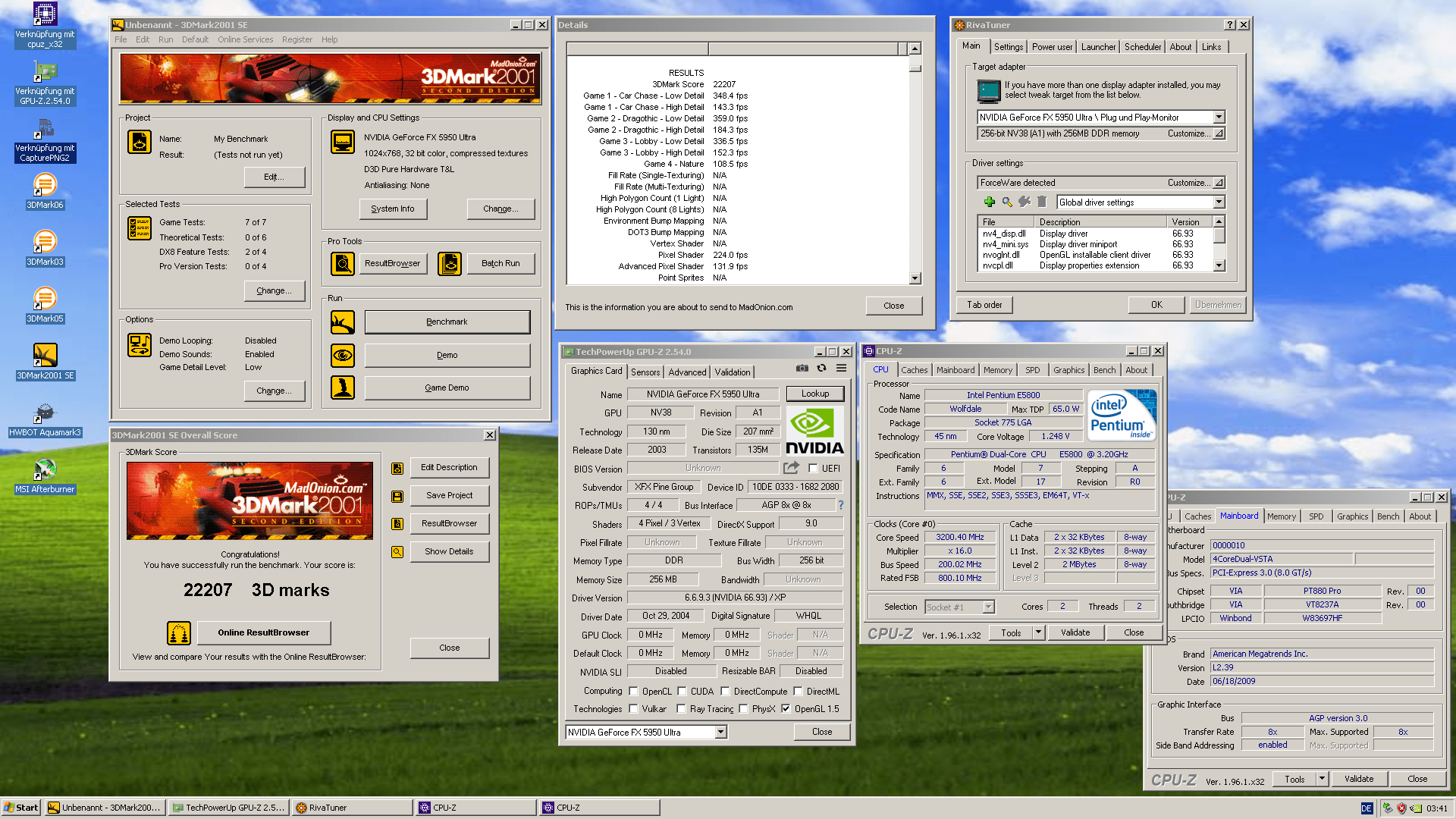1456x819 pixels.
Task: Open the Tools dropdown arrow in Mainboard CPU-Z window
Action: pos(1322,779)
